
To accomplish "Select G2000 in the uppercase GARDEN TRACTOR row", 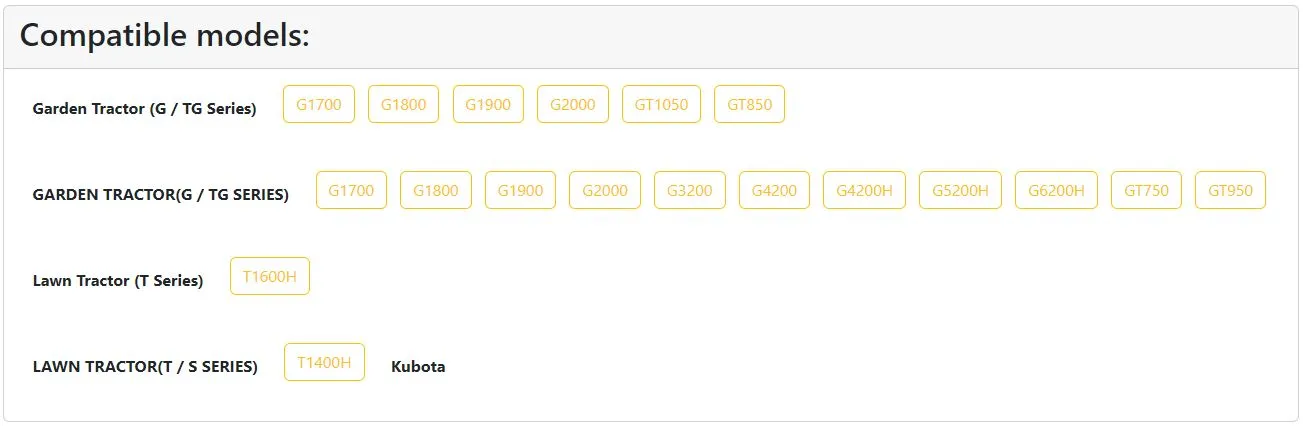I will 605,190.
